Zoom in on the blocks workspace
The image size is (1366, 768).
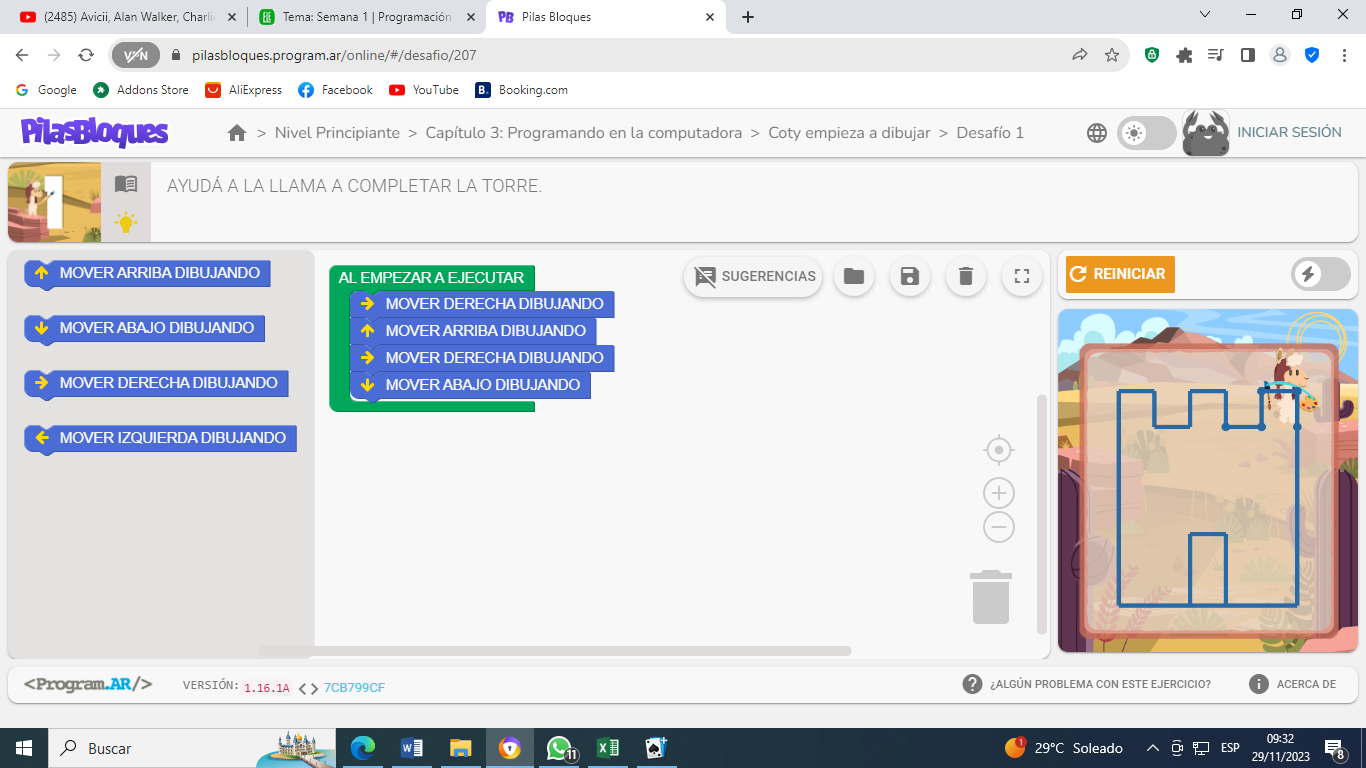998,492
